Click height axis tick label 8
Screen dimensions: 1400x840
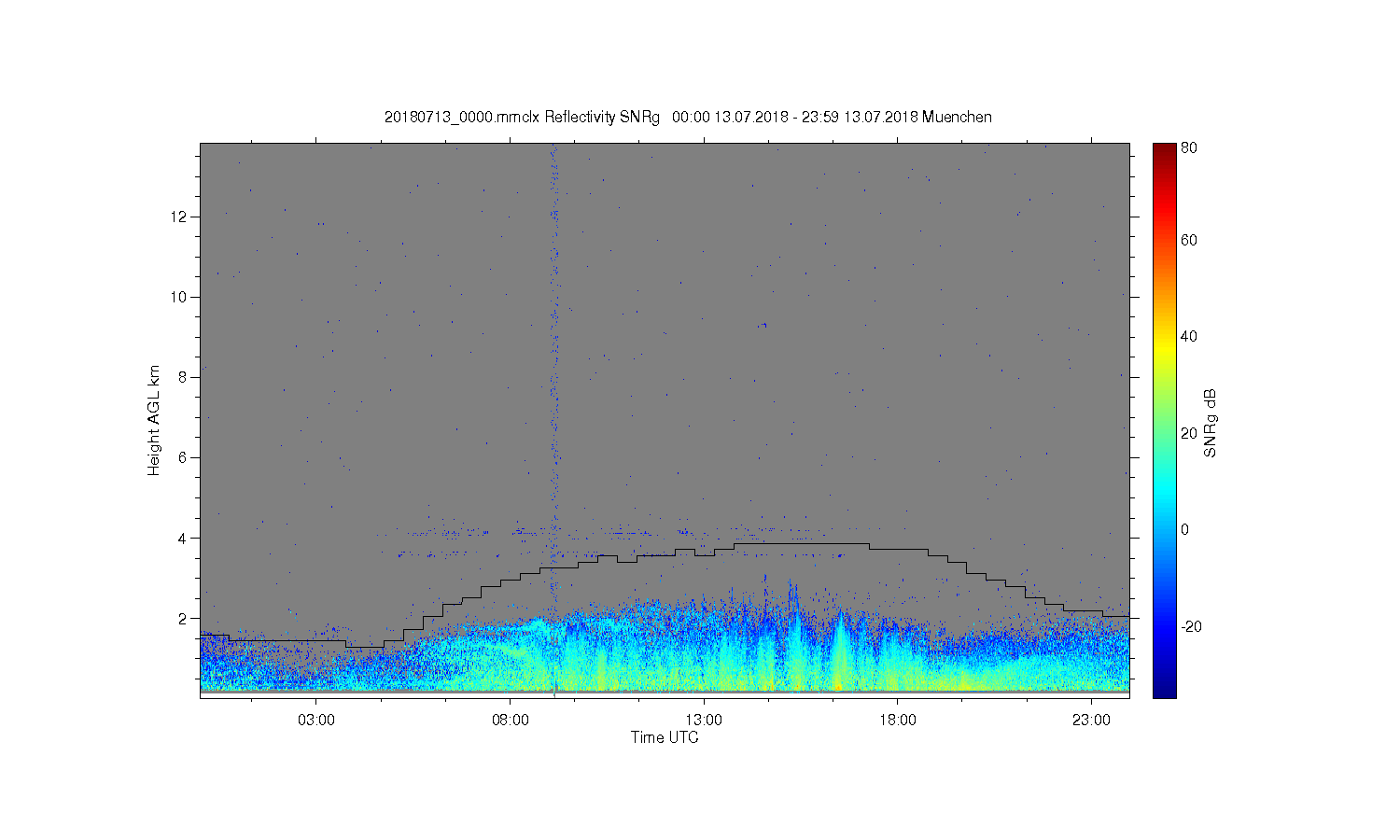[x=184, y=377]
